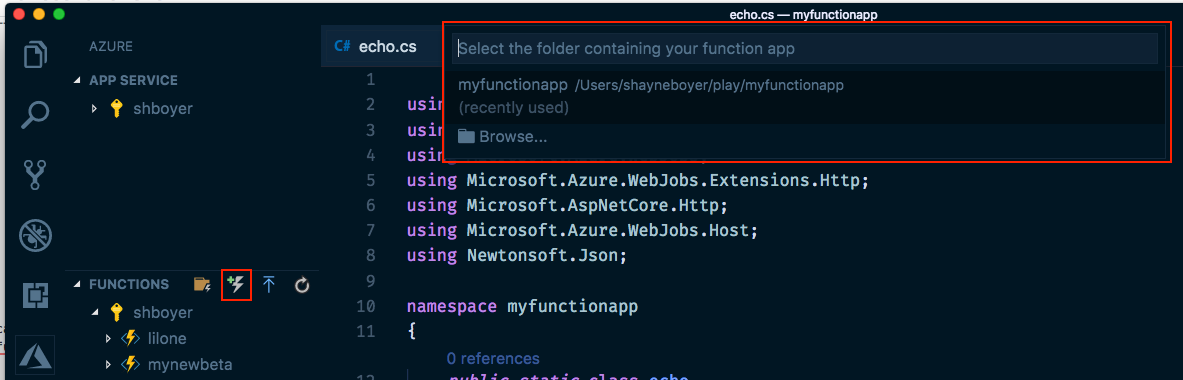Image resolution: width=1183 pixels, height=380 pixels.
Task: Collapse shboyer subscription under Functions
Action: (x=94, y=312)
